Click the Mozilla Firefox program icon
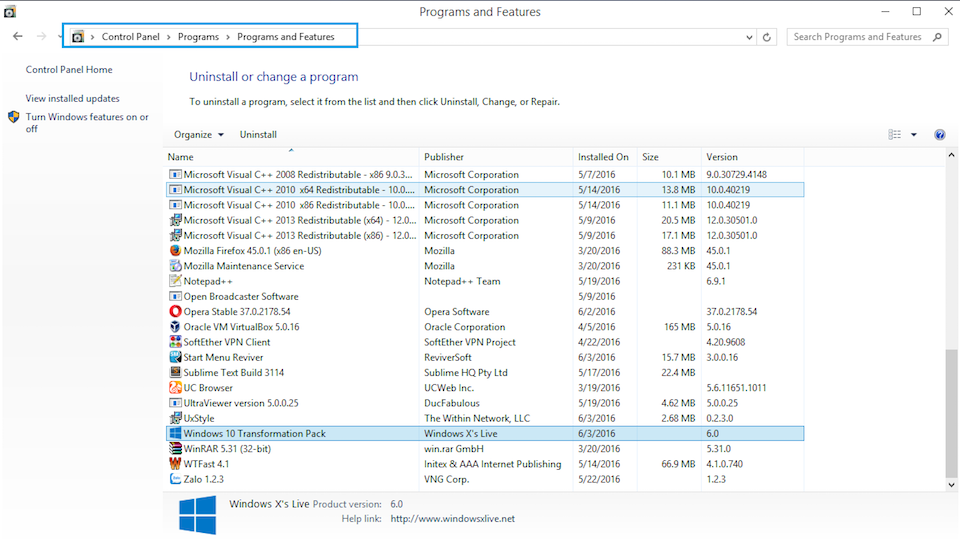Image resolution: width=960 pixels, height=542 pixels. click(175, 250)
